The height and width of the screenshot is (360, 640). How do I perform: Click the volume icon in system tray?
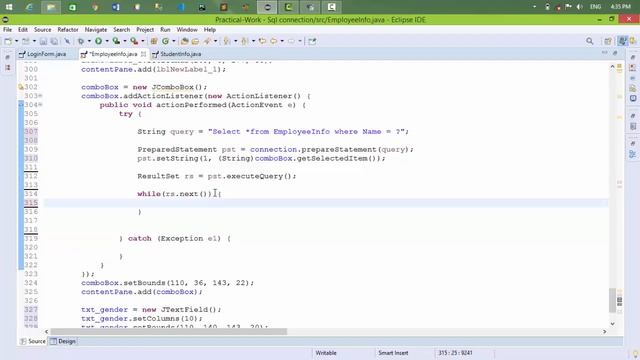(580, 7)
